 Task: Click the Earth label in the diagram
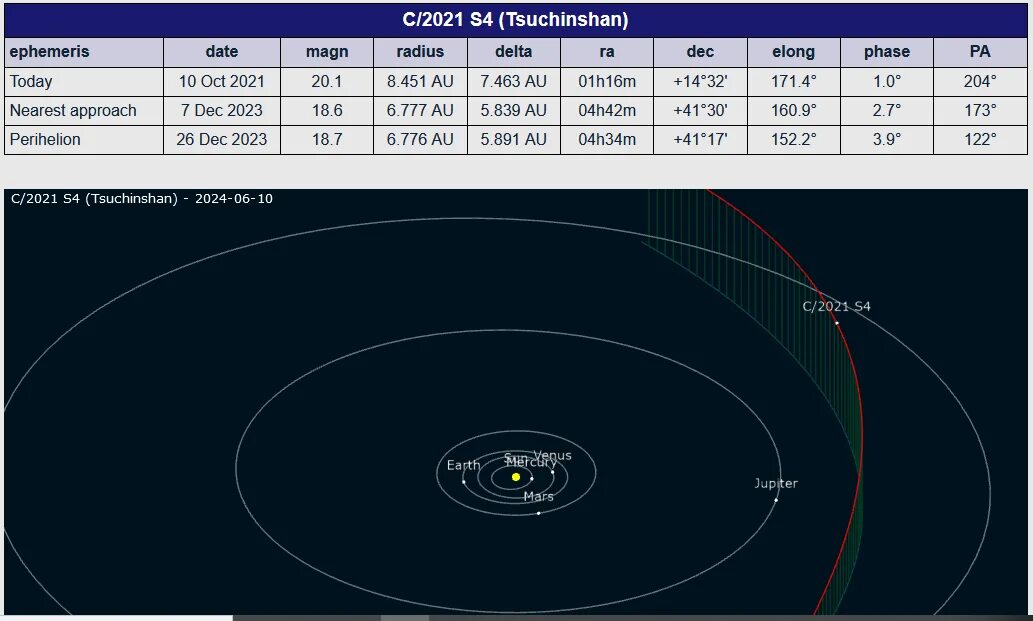(x=463, y=465)
